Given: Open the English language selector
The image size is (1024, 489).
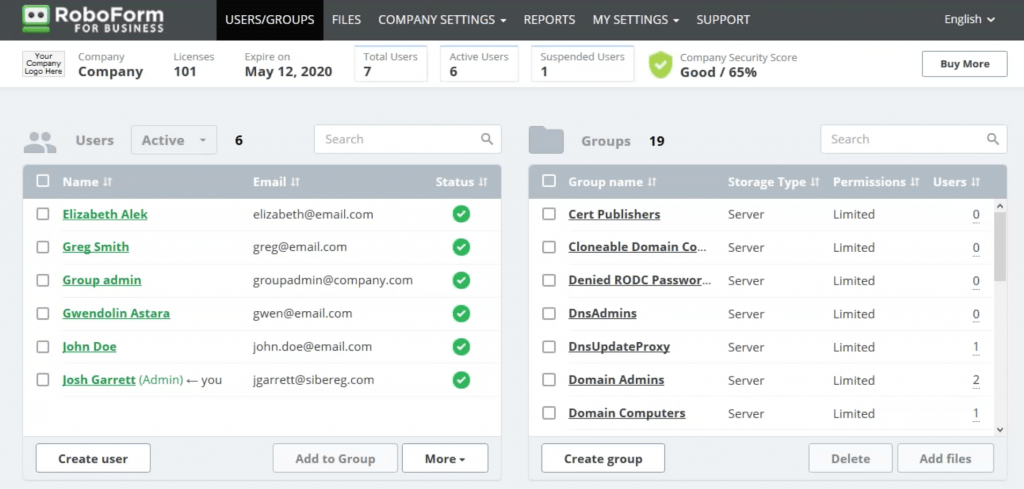Looking at the screenshot, I should (969, 20).
